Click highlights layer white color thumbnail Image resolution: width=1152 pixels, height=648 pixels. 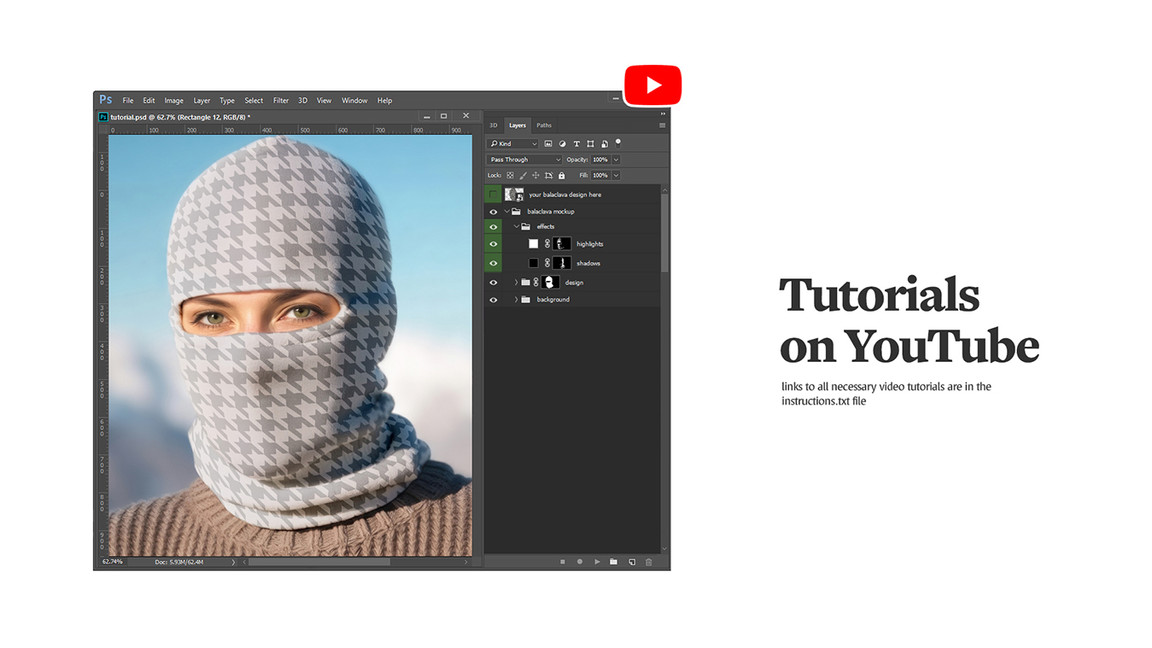[x=533, y=244]
